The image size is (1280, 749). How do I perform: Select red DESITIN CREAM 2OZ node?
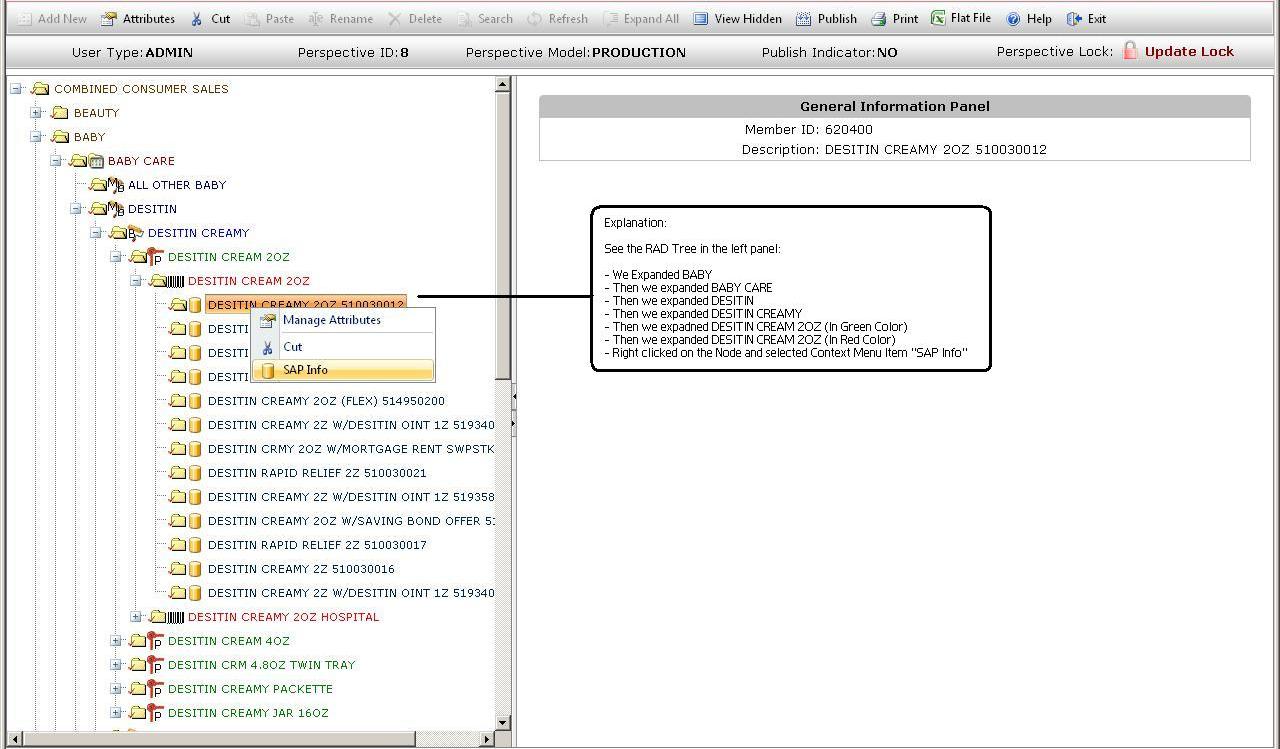coord(249,281)
